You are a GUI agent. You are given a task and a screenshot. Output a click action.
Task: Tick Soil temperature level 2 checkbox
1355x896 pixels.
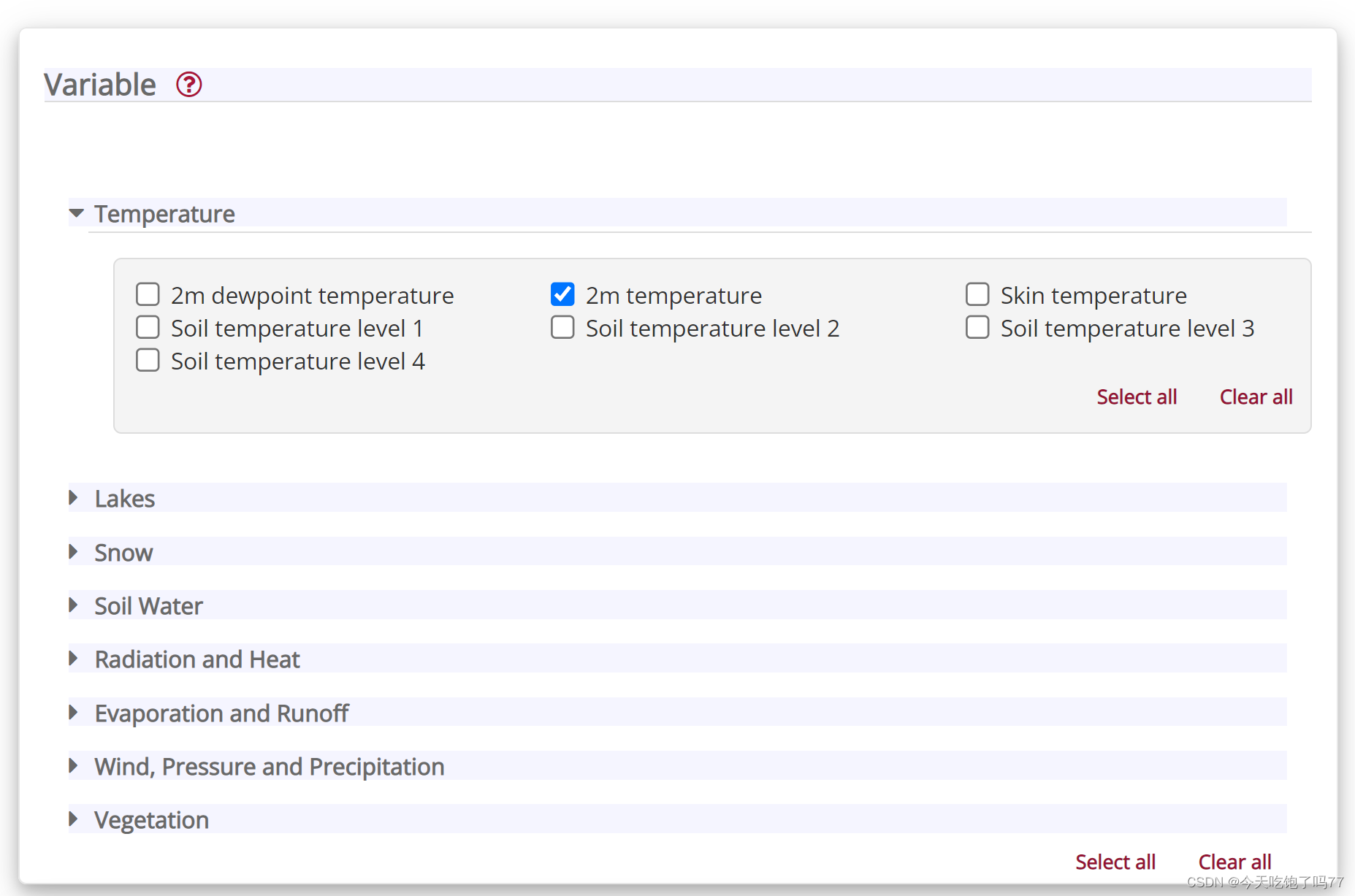tap(562, 327)
